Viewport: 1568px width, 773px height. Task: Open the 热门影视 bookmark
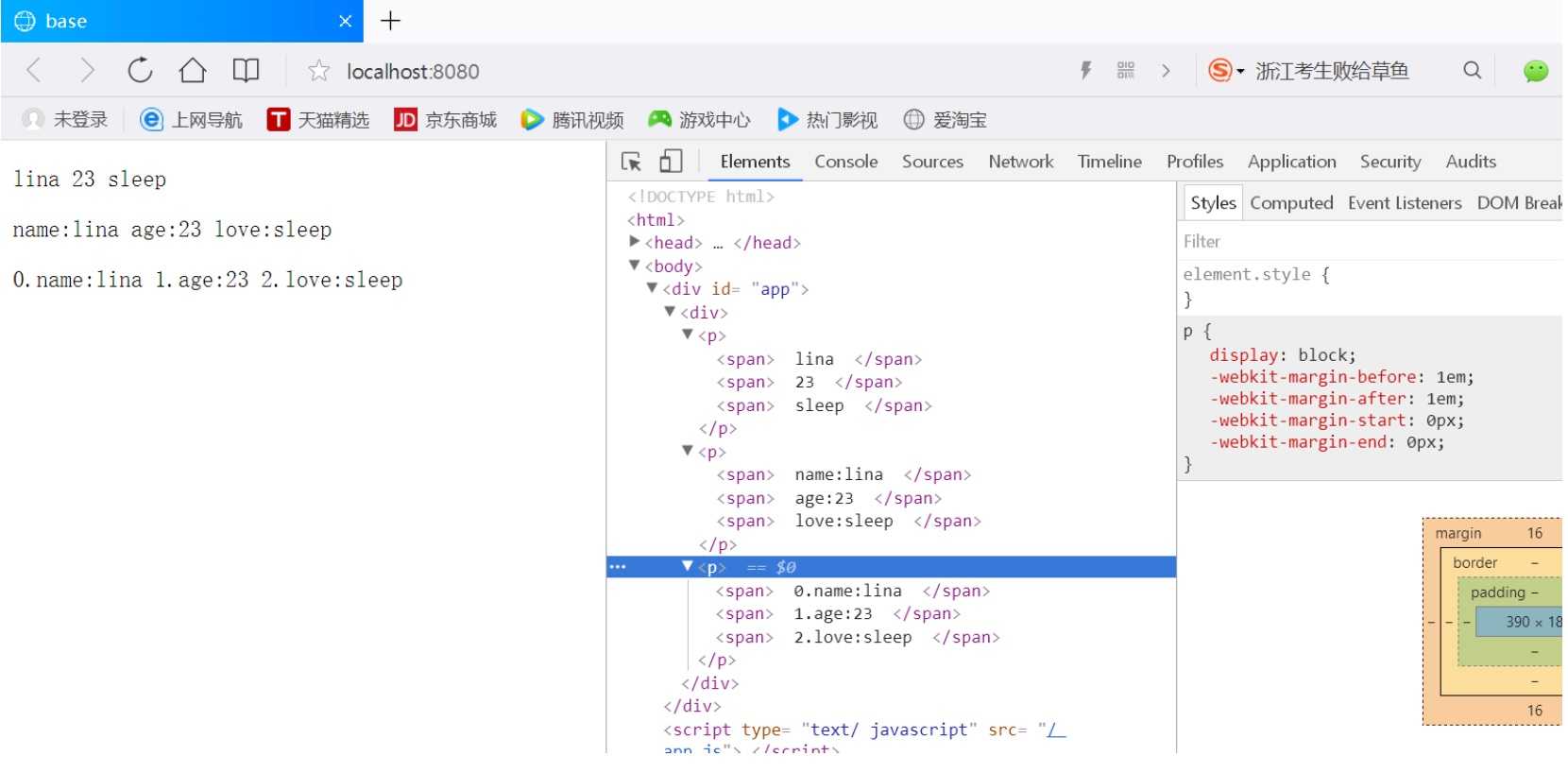click(x=827, y=120)
